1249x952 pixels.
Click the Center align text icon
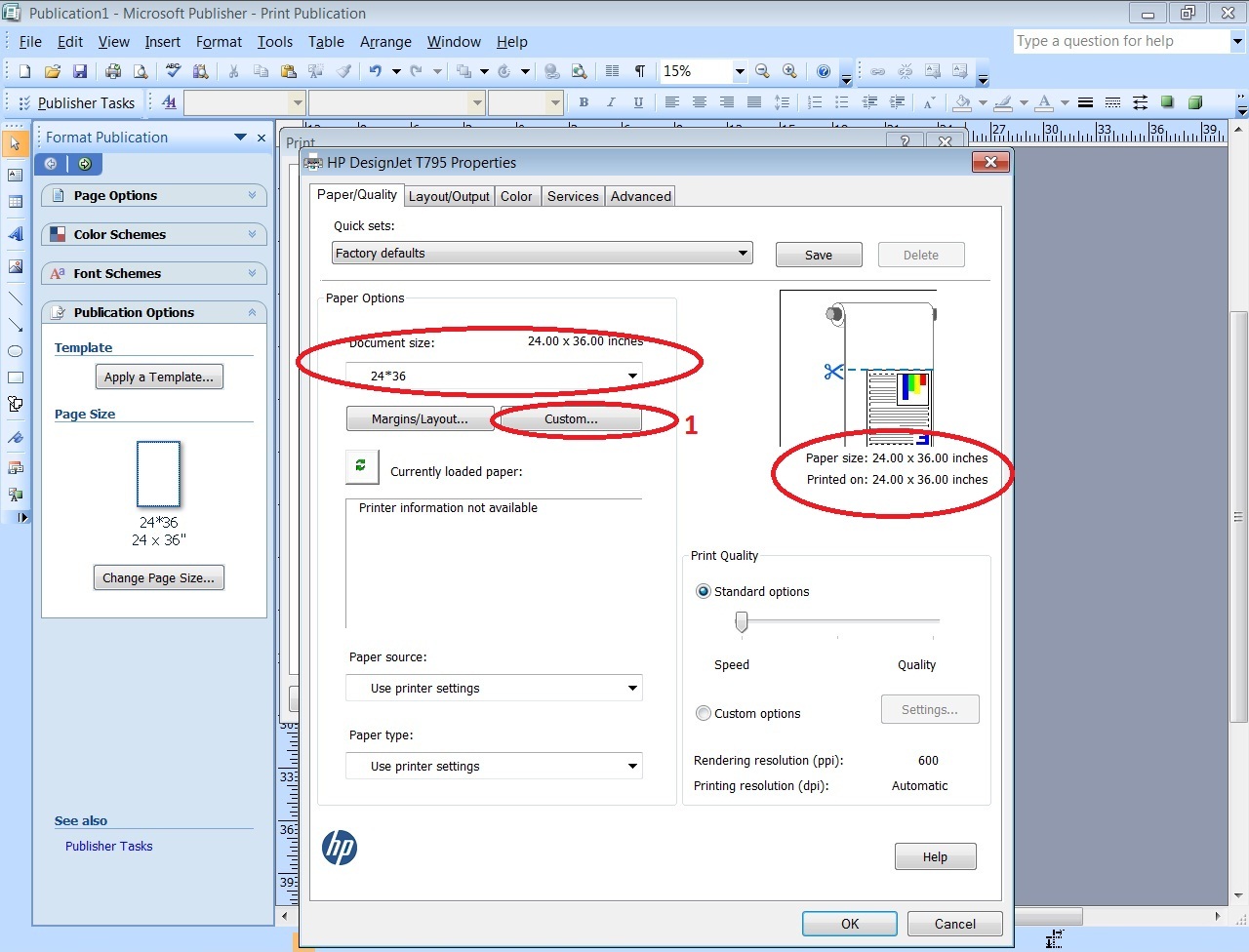click(x=699, y=102)
